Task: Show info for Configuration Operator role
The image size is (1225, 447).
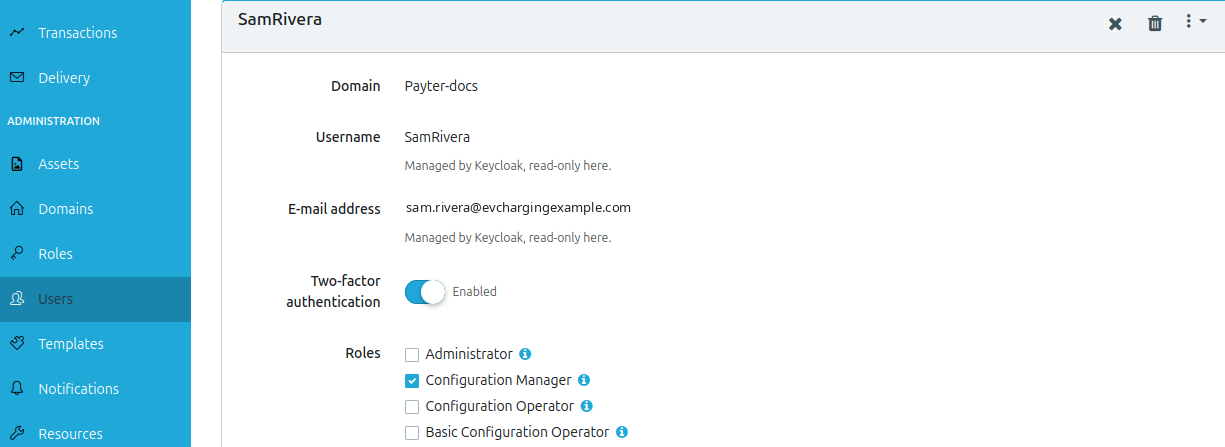Action: coord(587,406)
